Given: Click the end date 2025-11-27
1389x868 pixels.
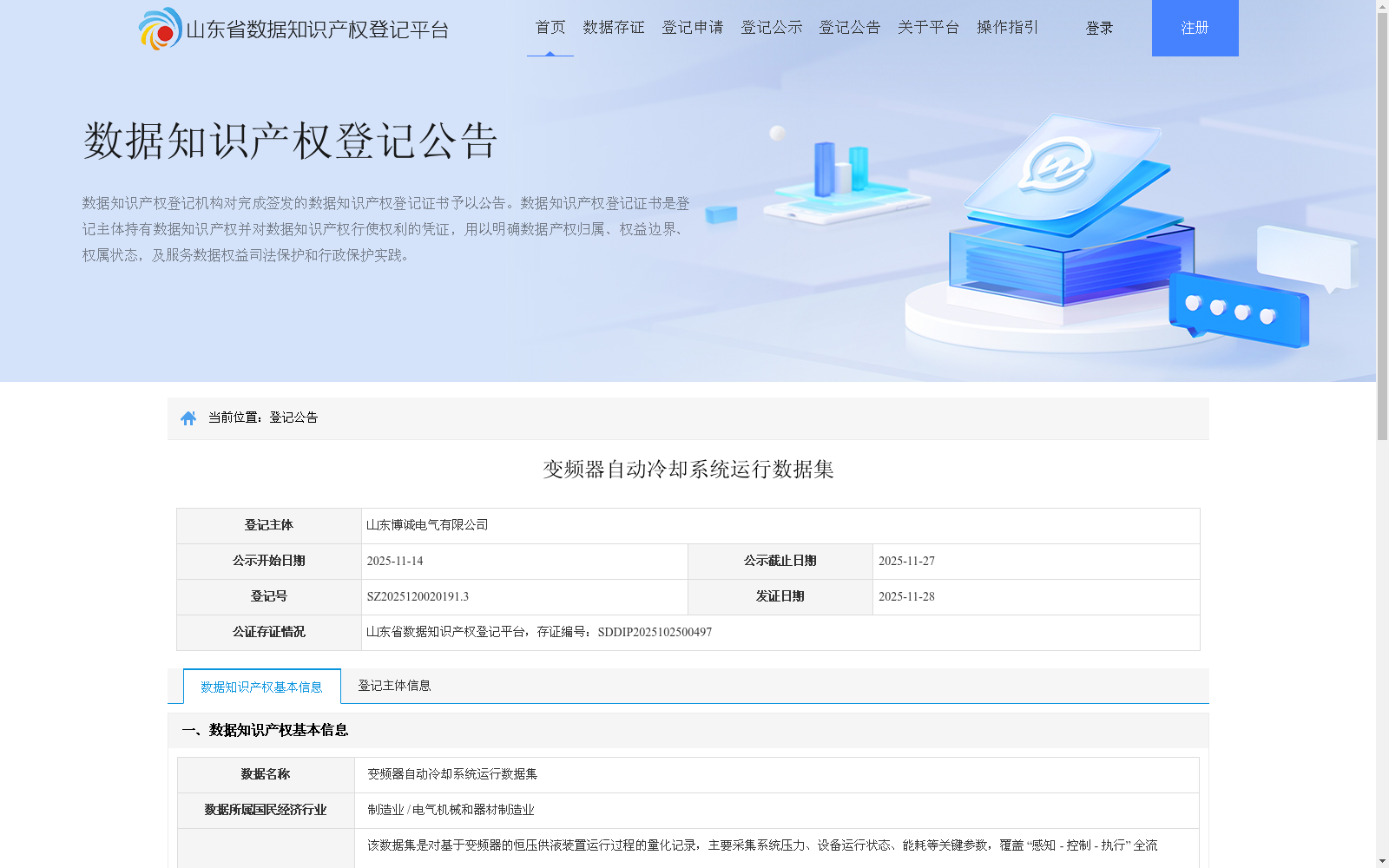Looking at the screenshot, I should (906, 561).
